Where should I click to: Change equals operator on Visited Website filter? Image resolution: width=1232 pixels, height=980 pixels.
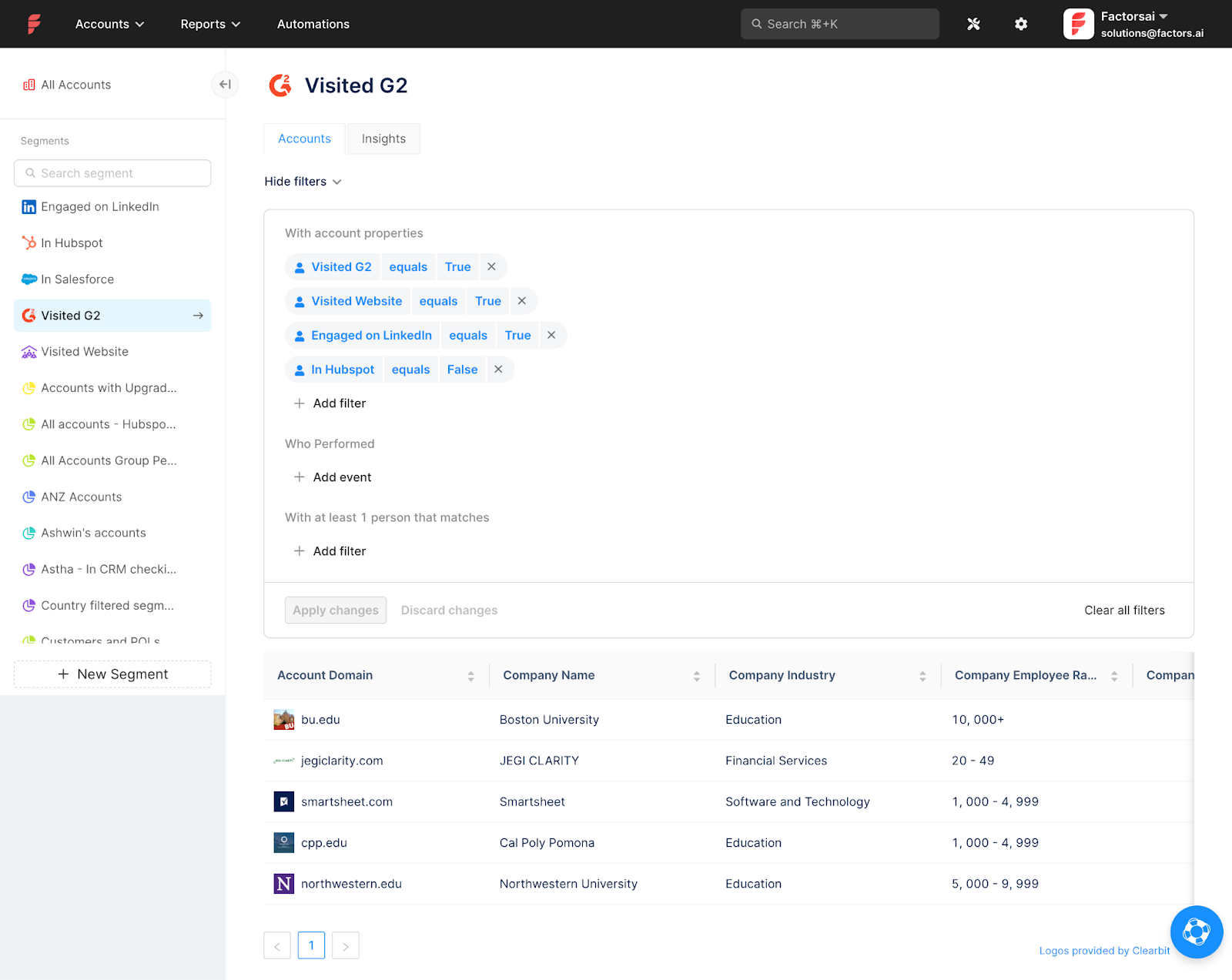(x=438, y=301)
